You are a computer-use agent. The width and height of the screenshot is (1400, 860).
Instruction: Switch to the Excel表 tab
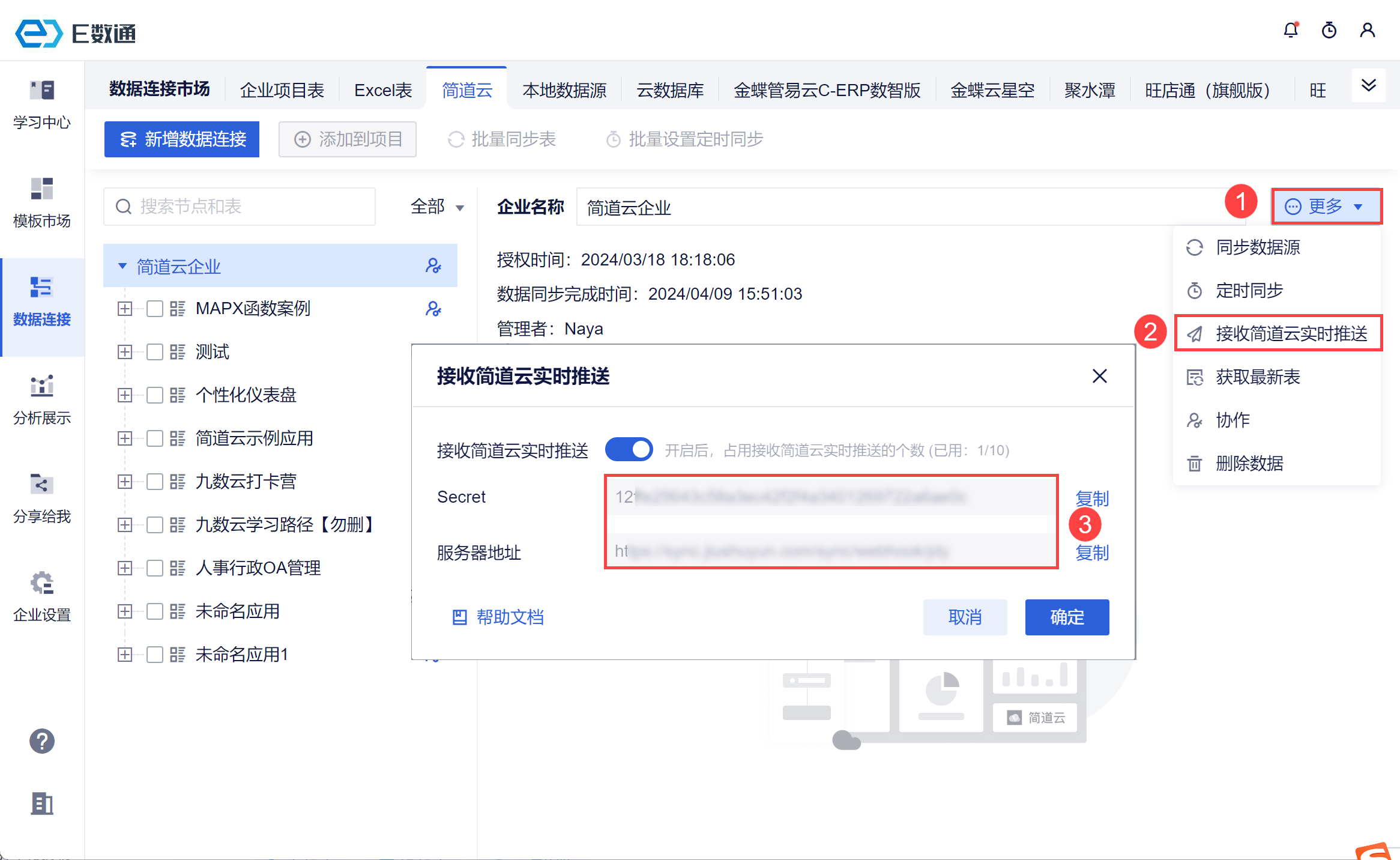[383, 90]
